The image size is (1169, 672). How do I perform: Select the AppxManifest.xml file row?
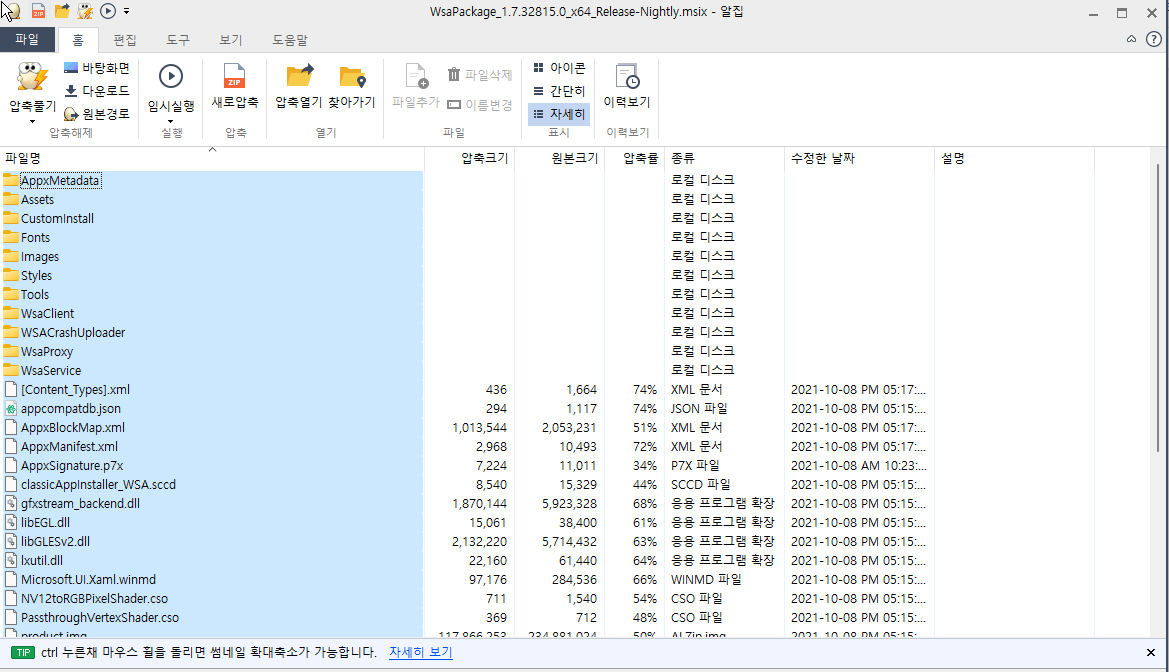[x=71, y=446]
